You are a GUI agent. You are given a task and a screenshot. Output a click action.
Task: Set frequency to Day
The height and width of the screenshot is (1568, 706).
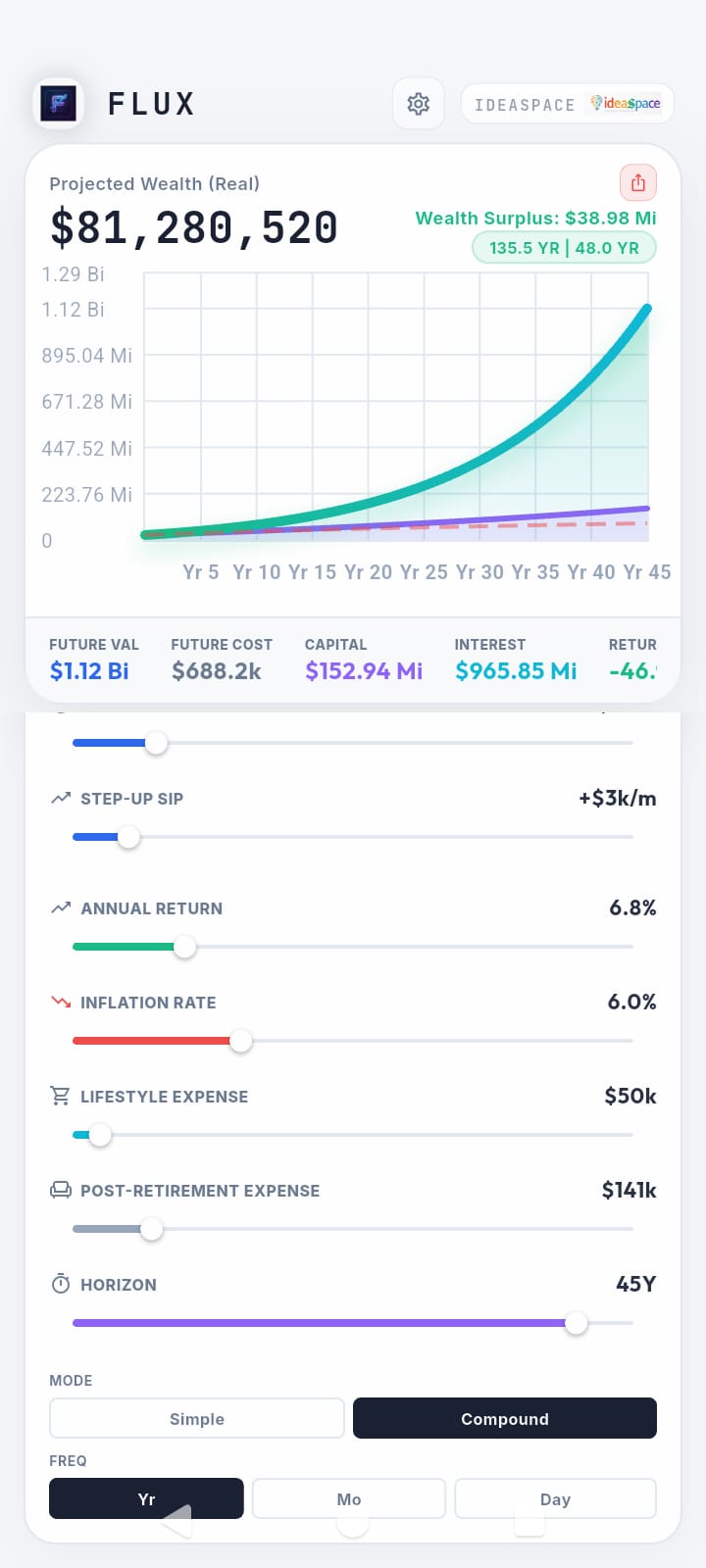tap(555, 1498)
